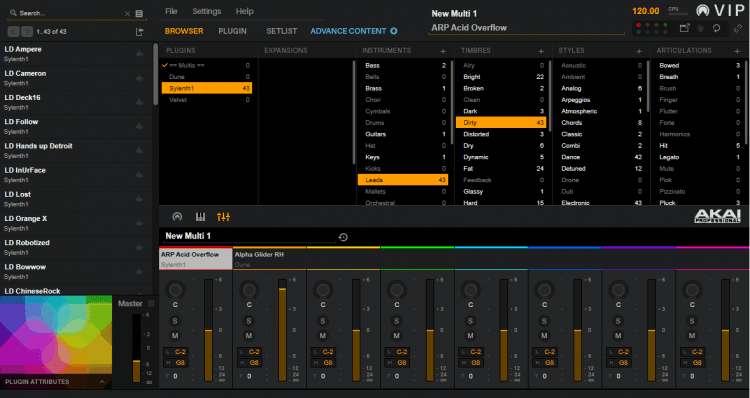Open plugin window pop-out icon
This screenshot has height=398, width=750.
tap(684, 28)
